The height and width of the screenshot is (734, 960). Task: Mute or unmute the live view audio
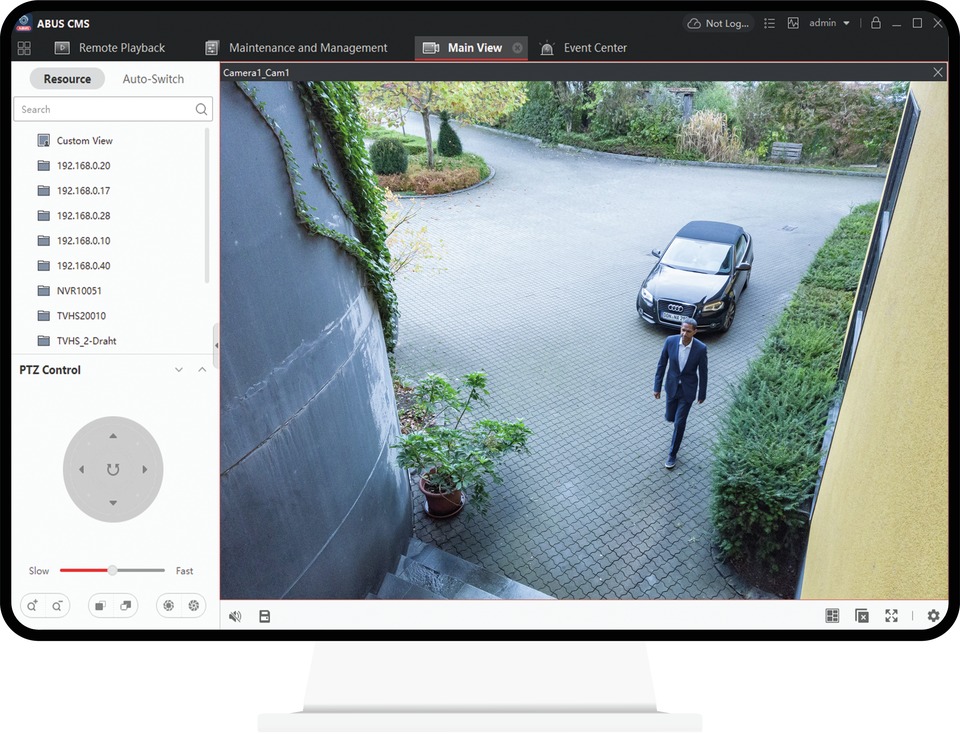click(235, 616)
